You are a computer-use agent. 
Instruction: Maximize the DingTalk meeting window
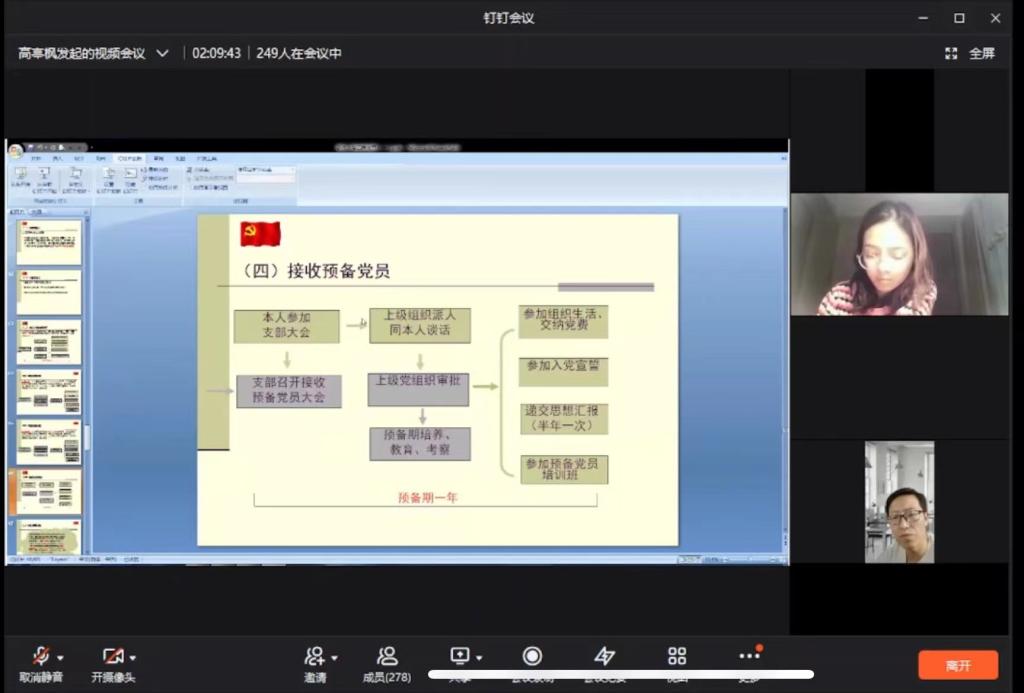pos(959,18)
